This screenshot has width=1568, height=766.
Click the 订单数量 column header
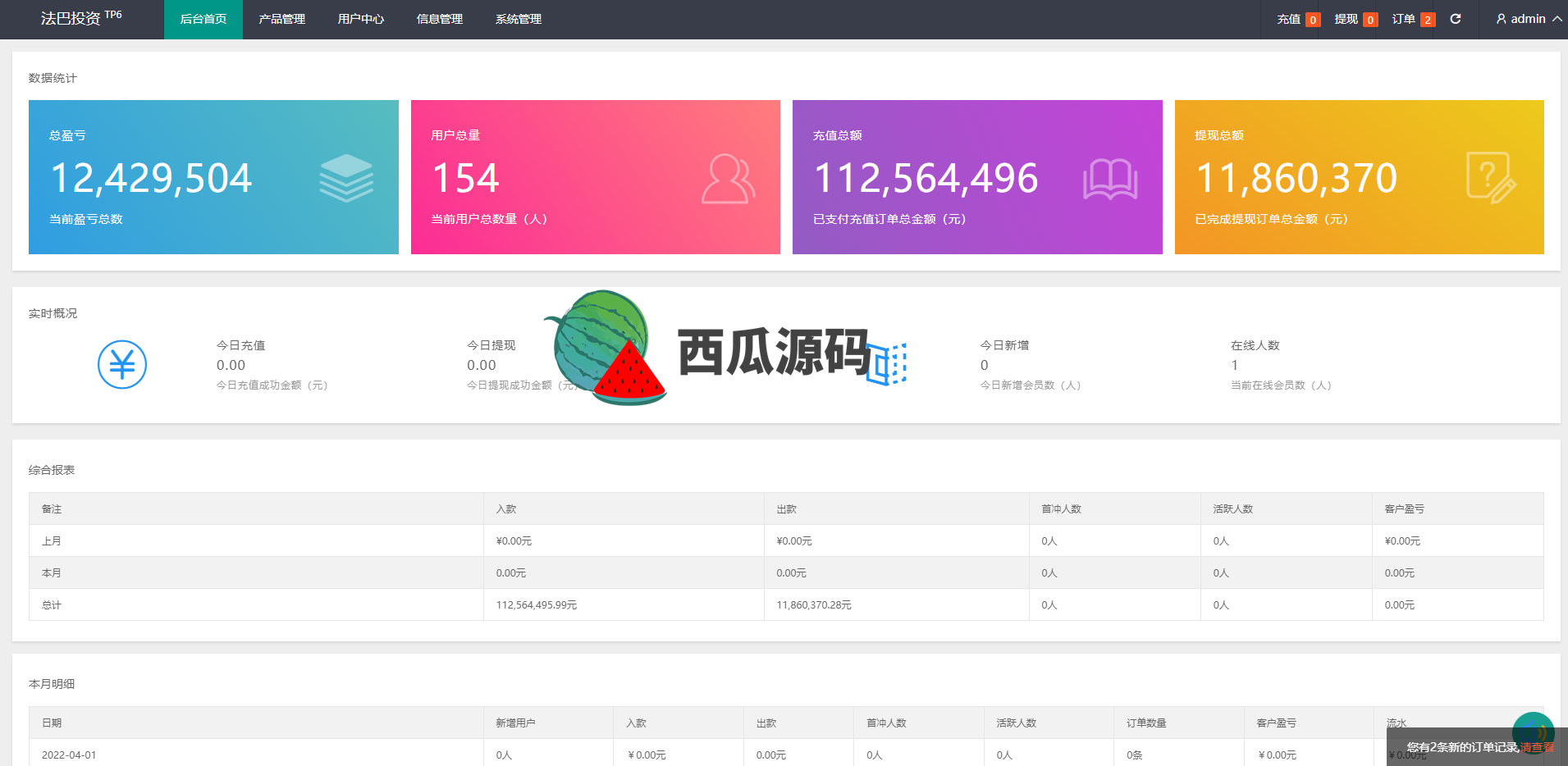(x=1146, y=723)
